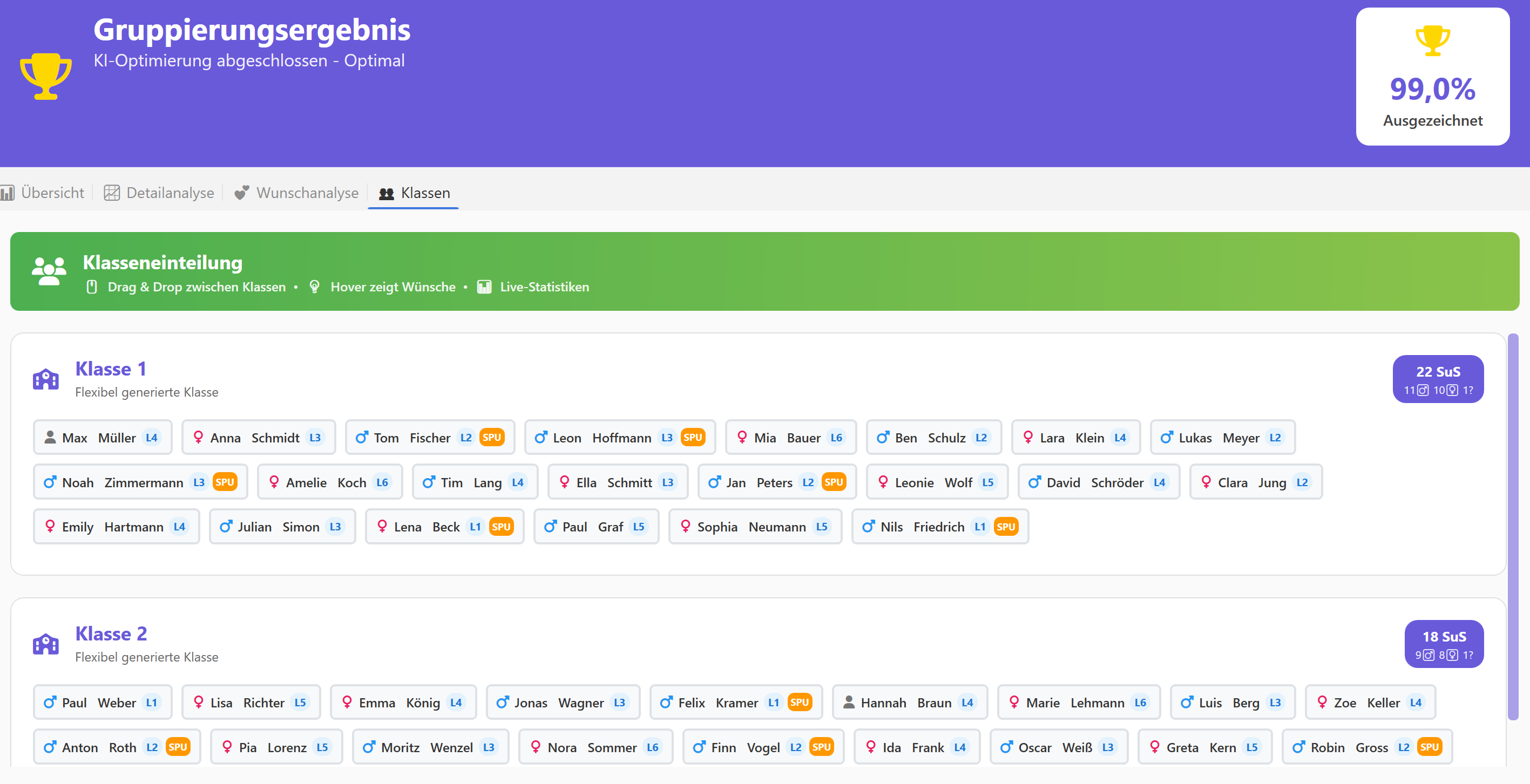Select student chip Sophia Neumann
The height and width of the screenshot is (784, 1530).
coord(754,527)
